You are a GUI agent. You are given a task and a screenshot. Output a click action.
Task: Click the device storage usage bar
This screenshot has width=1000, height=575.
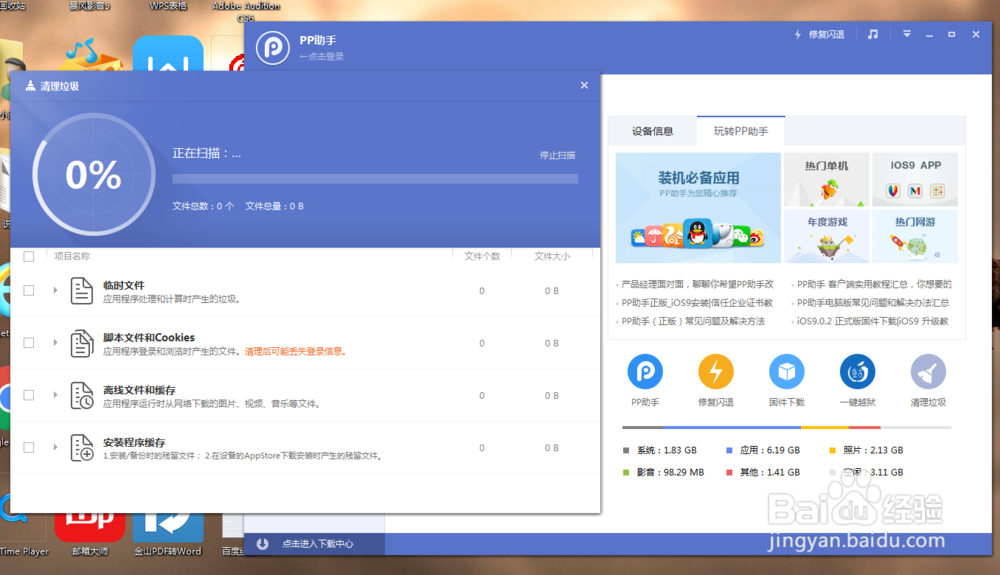(786, 427)
